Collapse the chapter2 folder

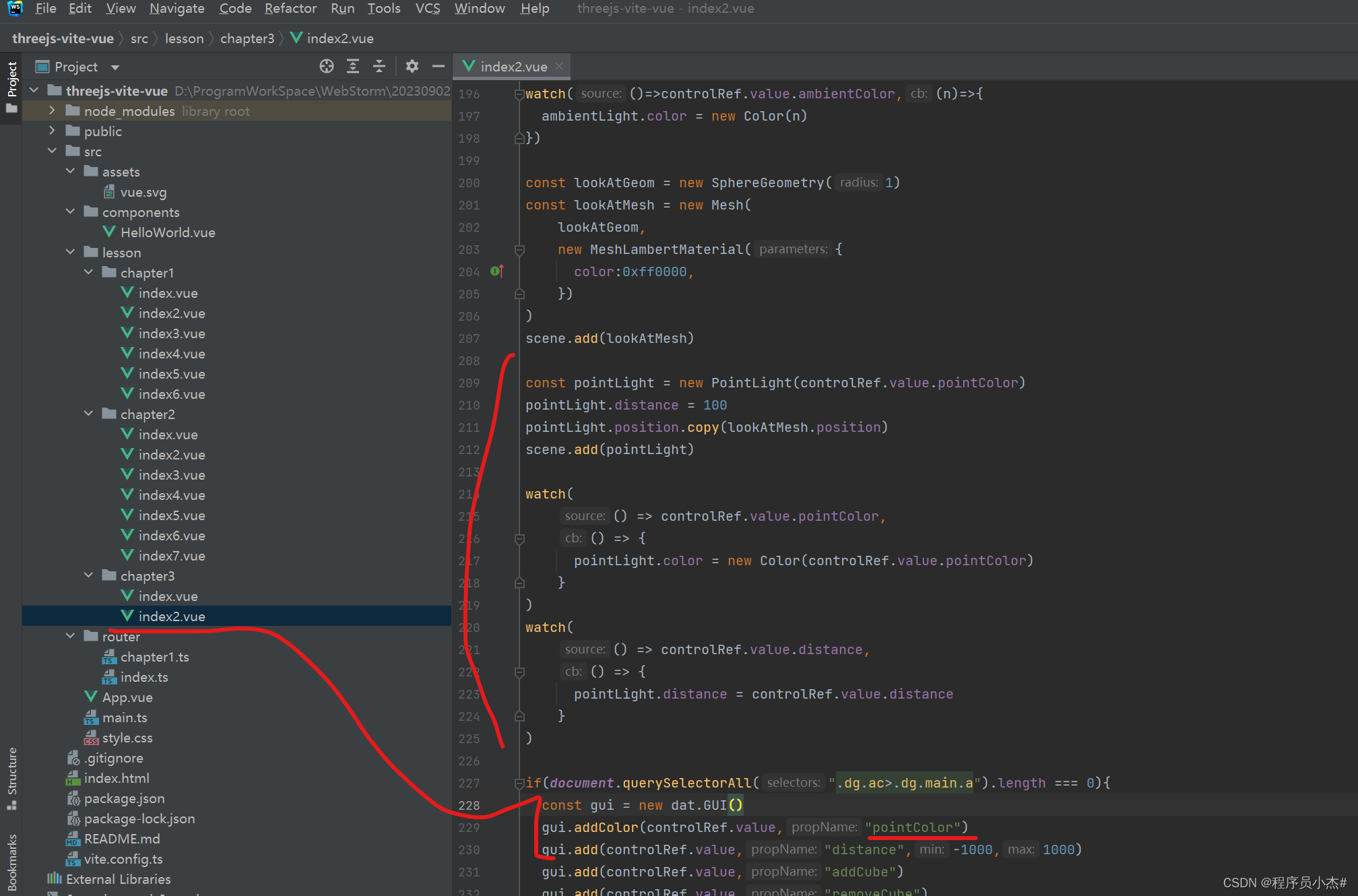pos(89,414)
